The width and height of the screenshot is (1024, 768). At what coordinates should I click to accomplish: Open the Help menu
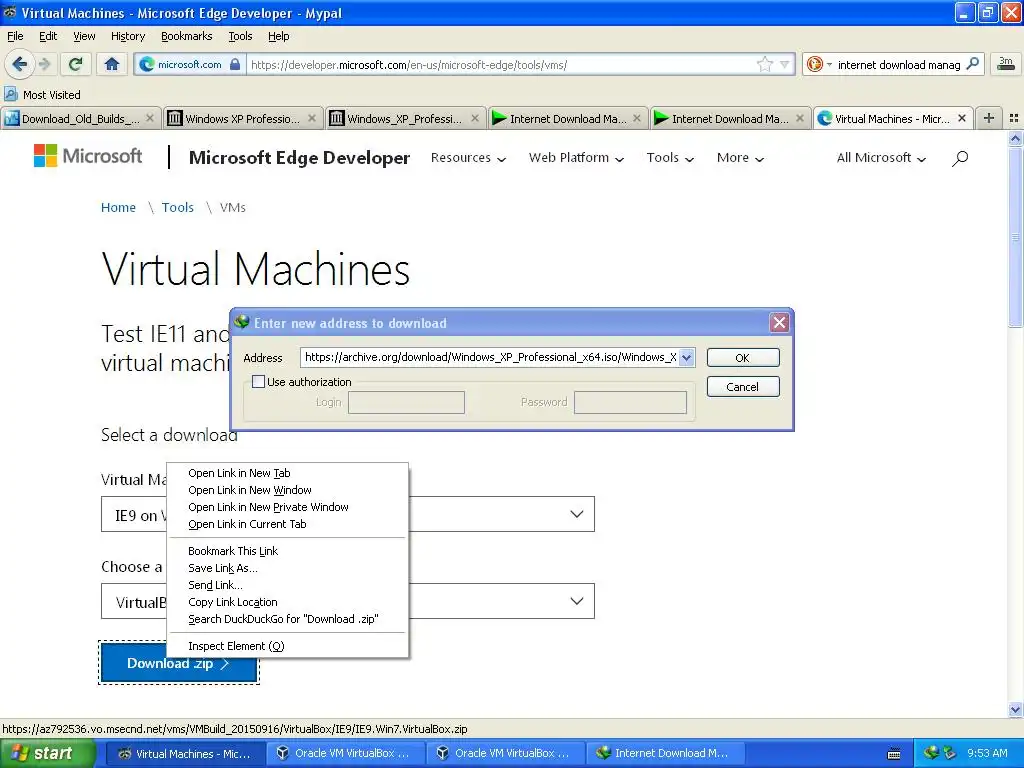click(x=278, y=36)
